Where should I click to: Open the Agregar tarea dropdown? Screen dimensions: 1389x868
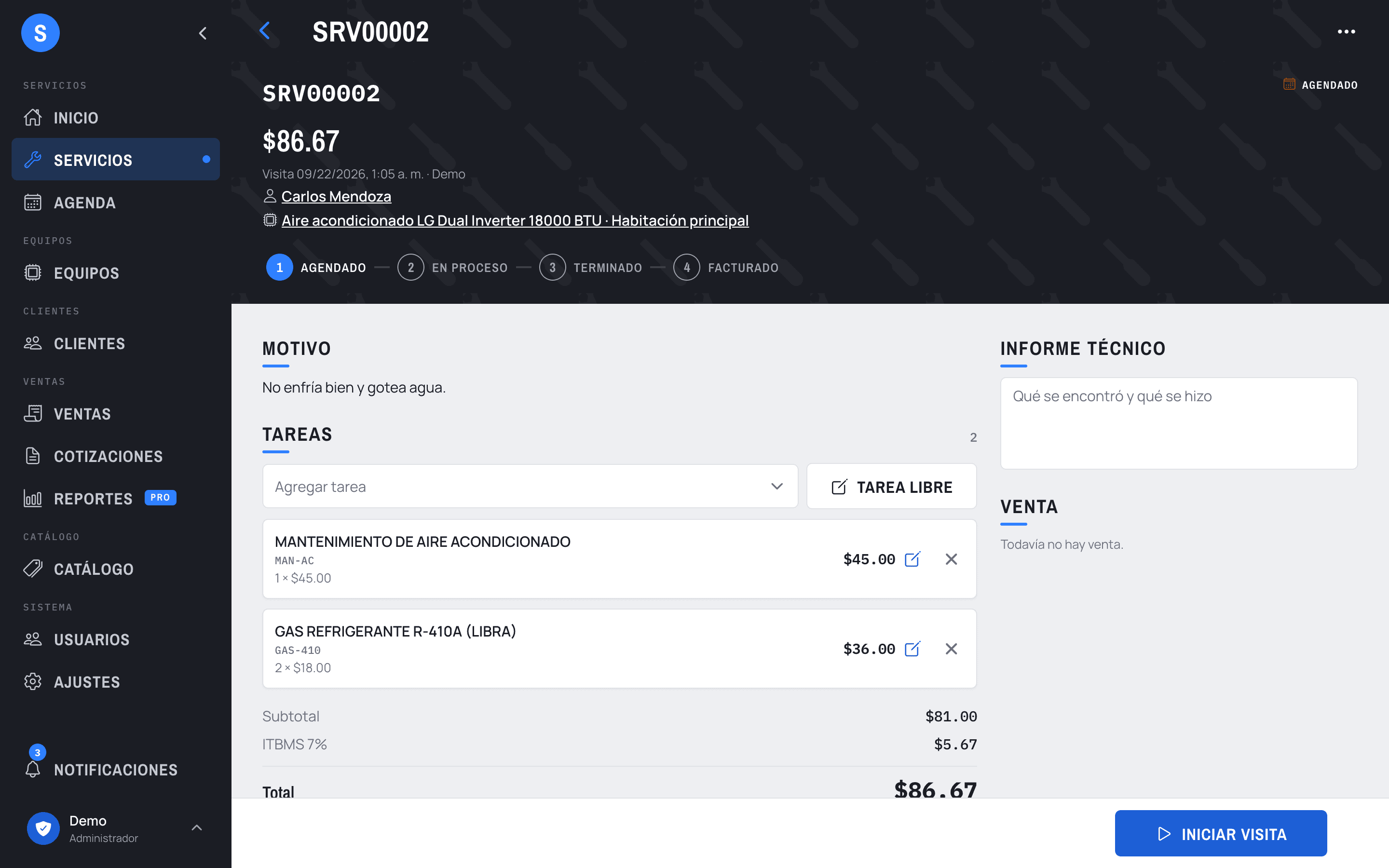pos(530,486)
